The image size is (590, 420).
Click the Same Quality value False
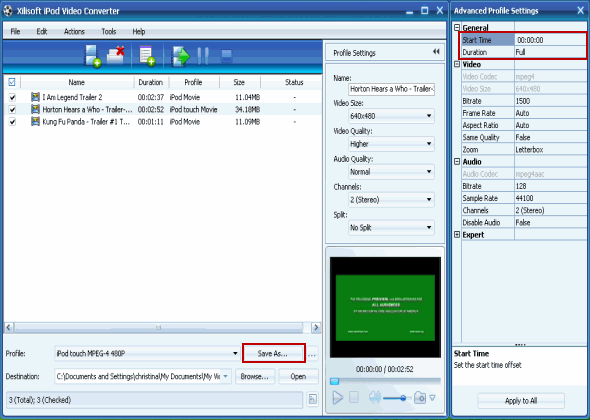[x=550, y=137]
